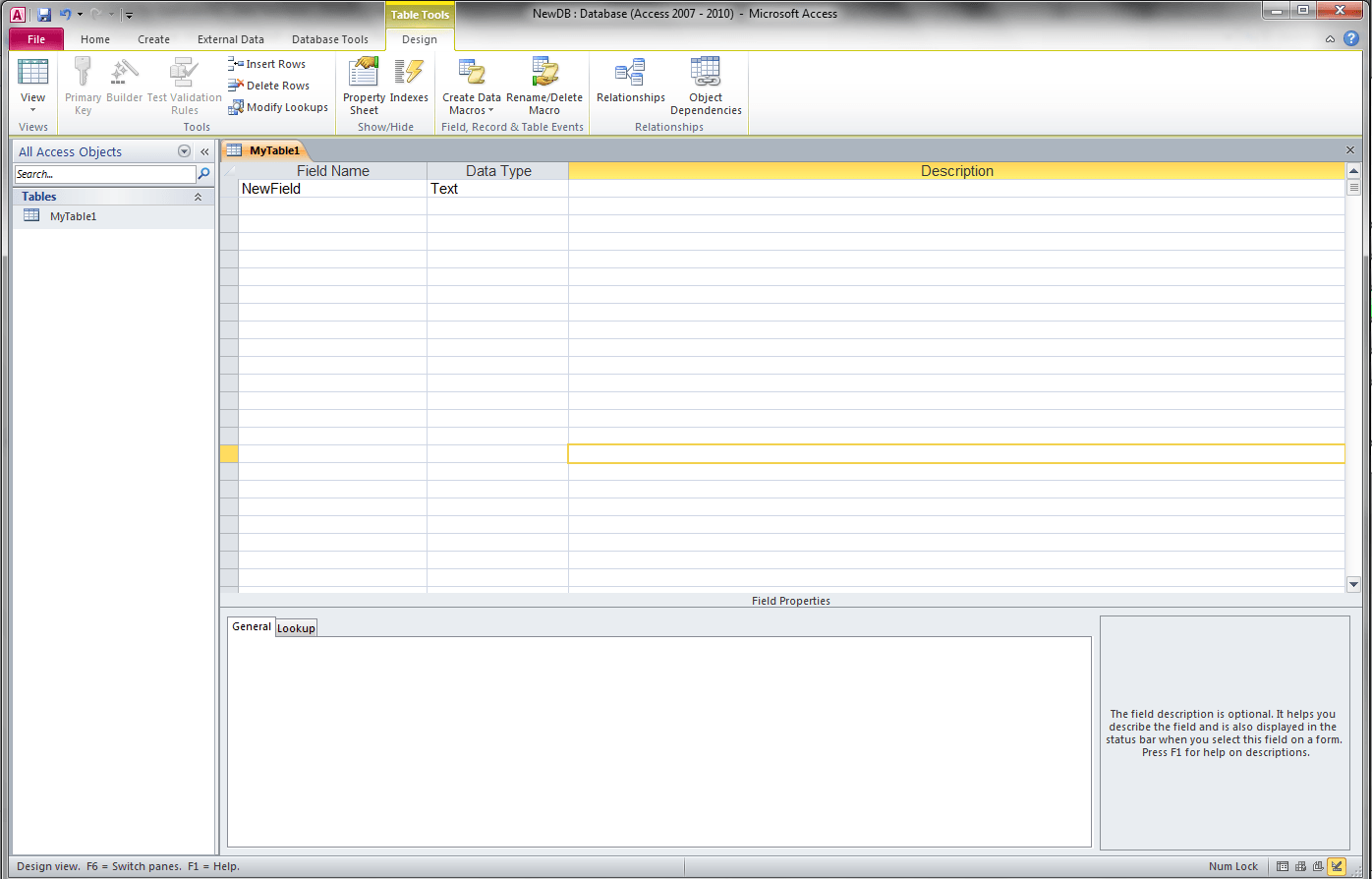
Task: Select the highlighted row selector
Action: (x=228, y=454)
